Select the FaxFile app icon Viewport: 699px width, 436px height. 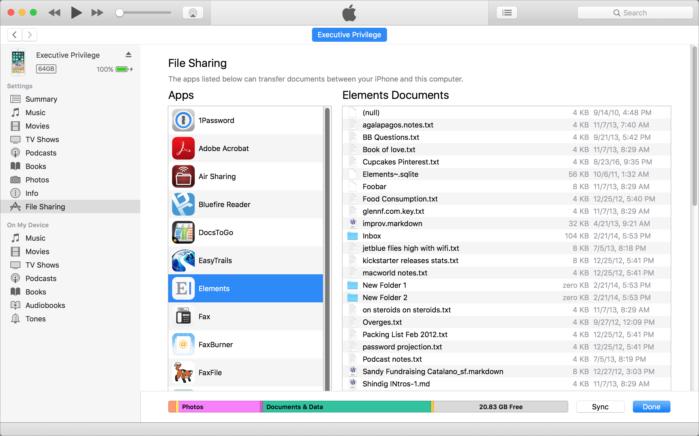point(183,372)
